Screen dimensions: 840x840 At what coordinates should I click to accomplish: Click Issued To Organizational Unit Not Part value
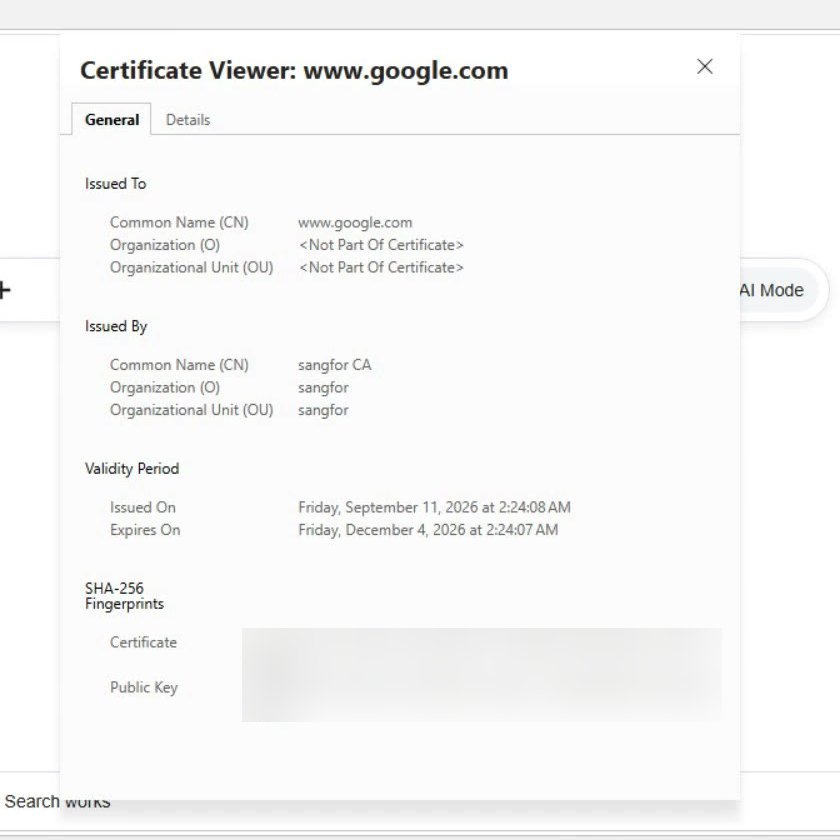click(x=381, y=267)
